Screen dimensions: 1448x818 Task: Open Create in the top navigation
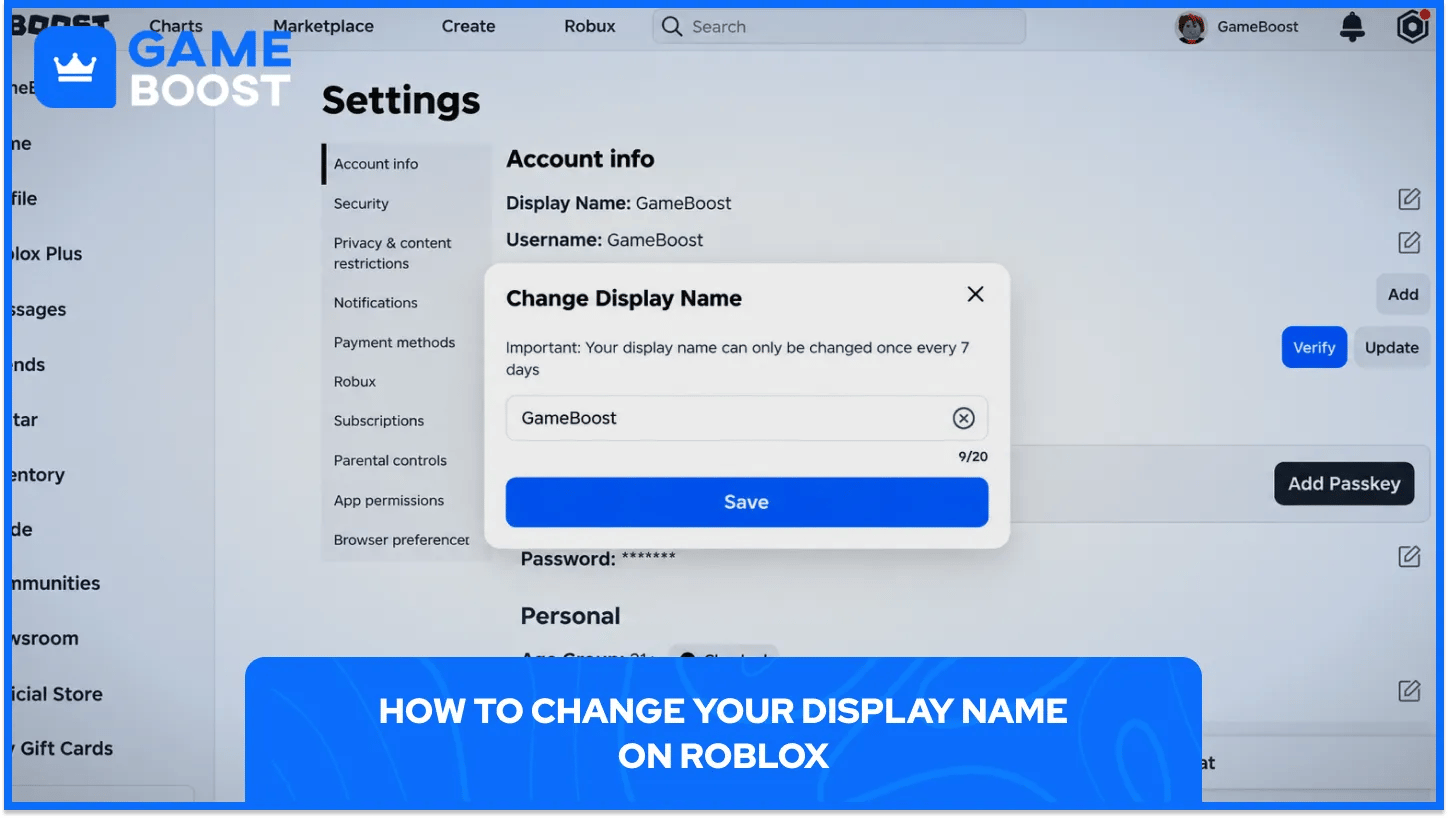pos(468,27)
